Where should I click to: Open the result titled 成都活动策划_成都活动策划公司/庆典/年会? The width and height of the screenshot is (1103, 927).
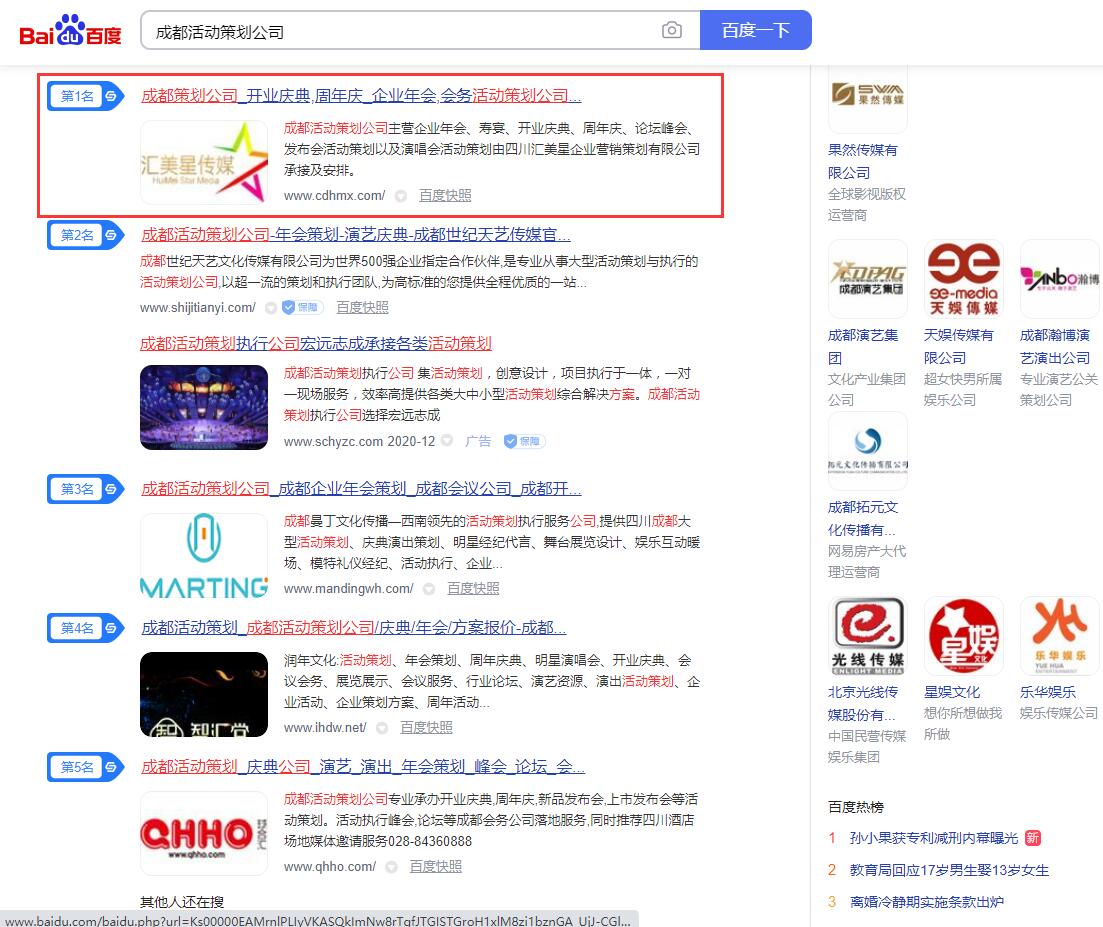click(x=354, y=627)
